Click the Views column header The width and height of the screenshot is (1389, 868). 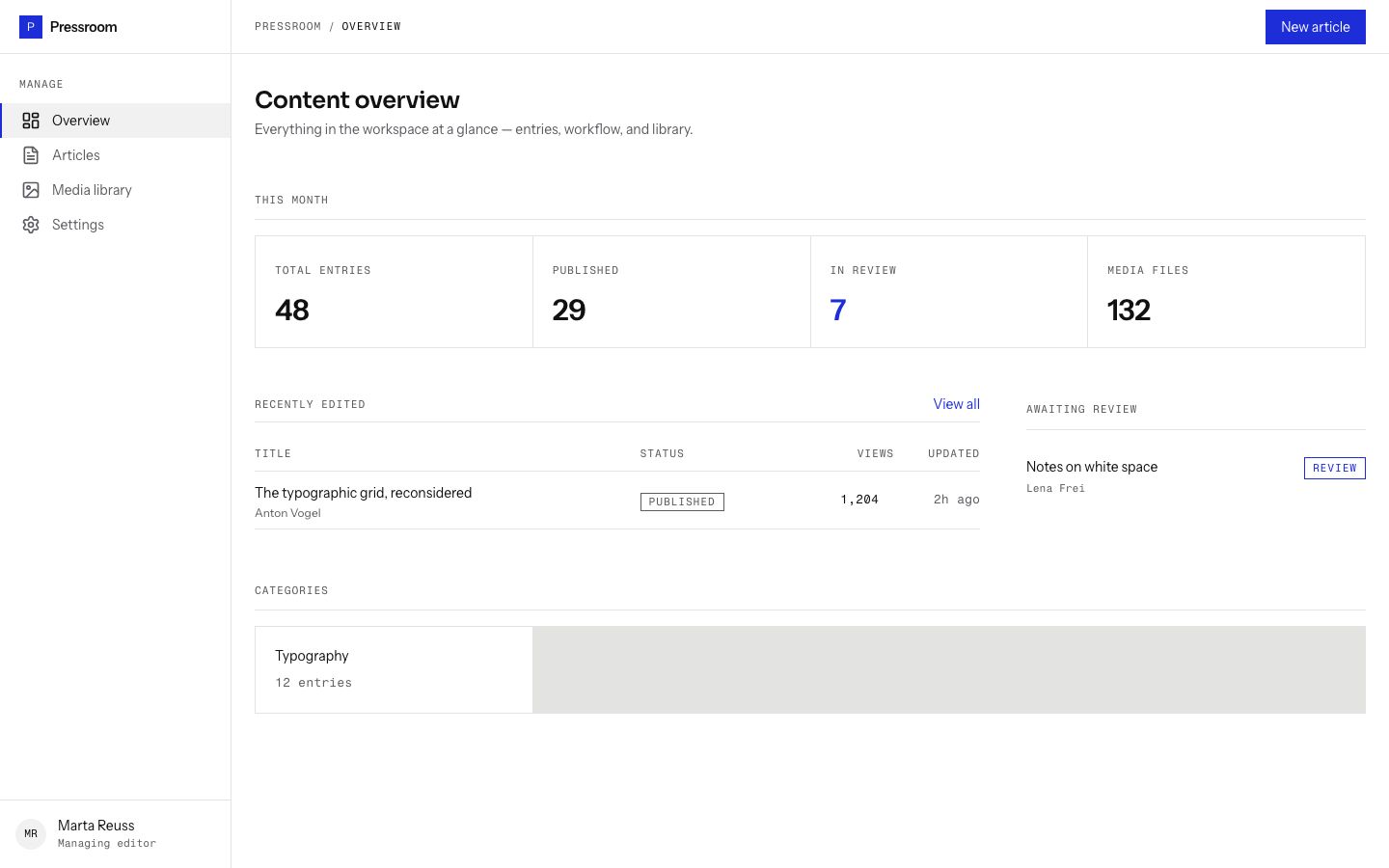pyautogui.click(x=875, y=453)
